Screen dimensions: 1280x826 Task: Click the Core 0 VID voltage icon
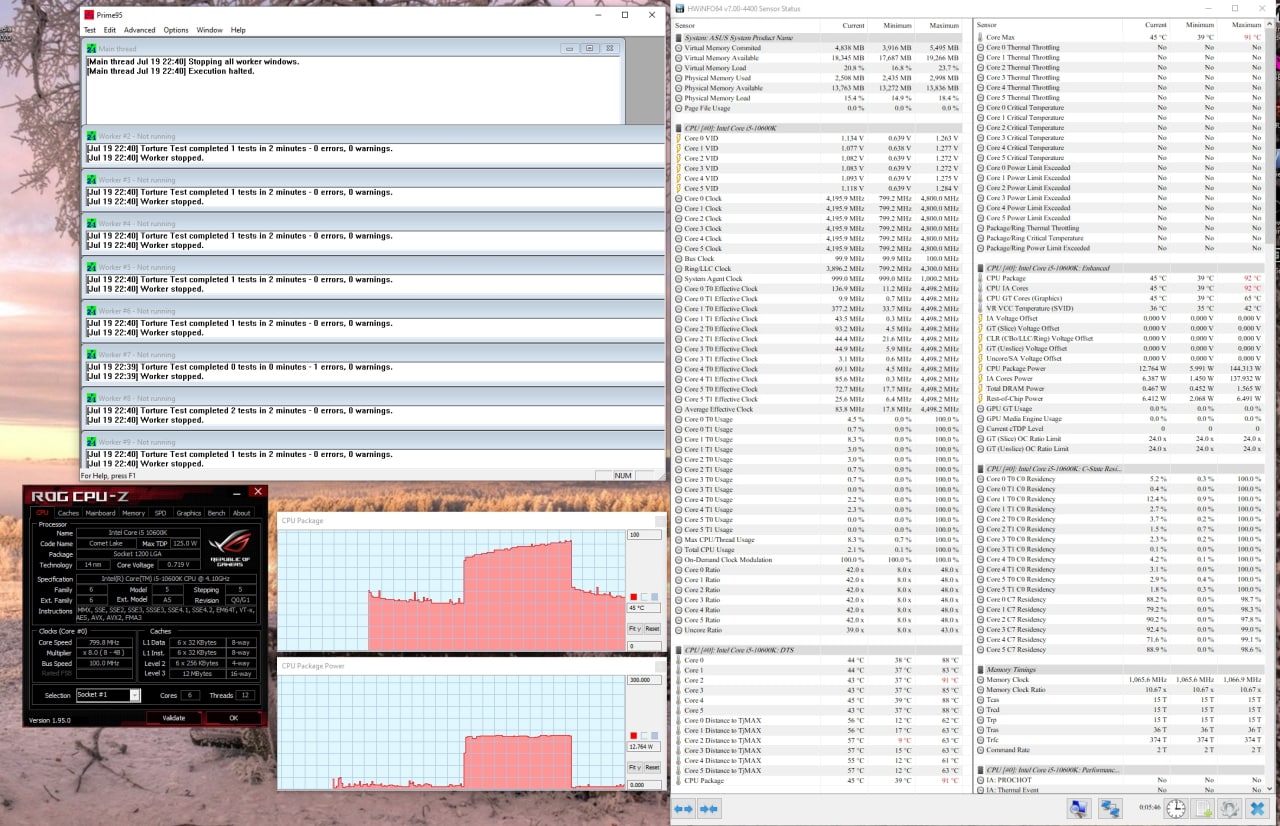pyautogui.click(x=679, y=138)
